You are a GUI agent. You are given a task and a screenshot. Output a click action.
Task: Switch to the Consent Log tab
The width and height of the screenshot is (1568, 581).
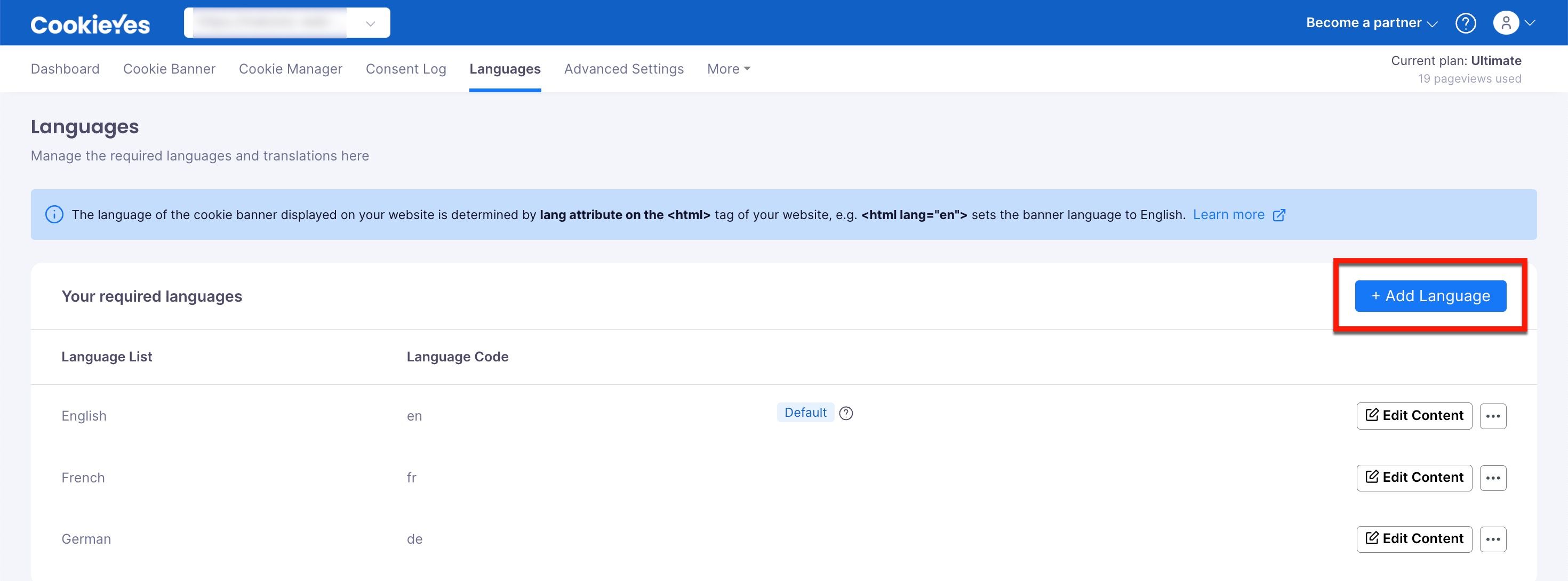pos(406,69)
